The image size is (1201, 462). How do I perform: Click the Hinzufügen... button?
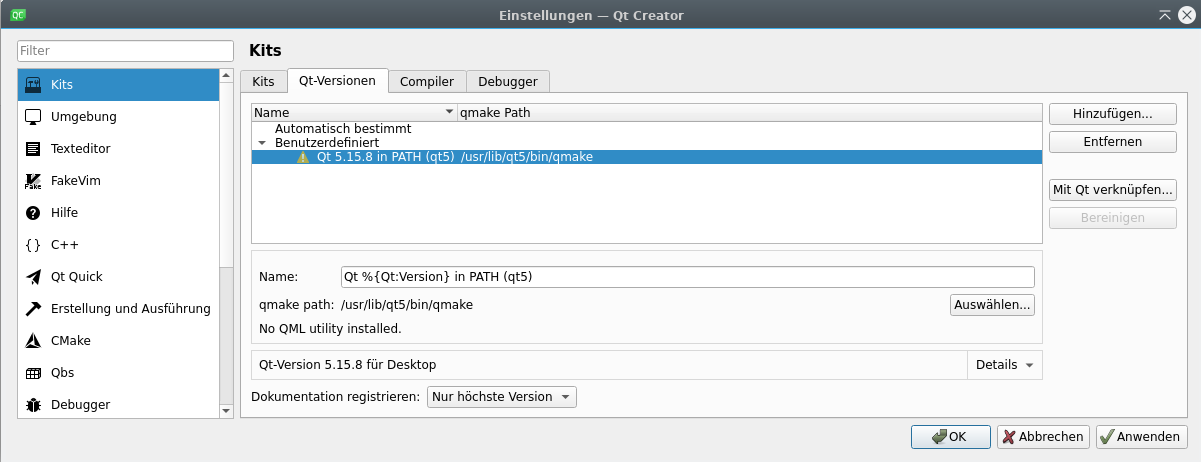(x=1111, y=114)
